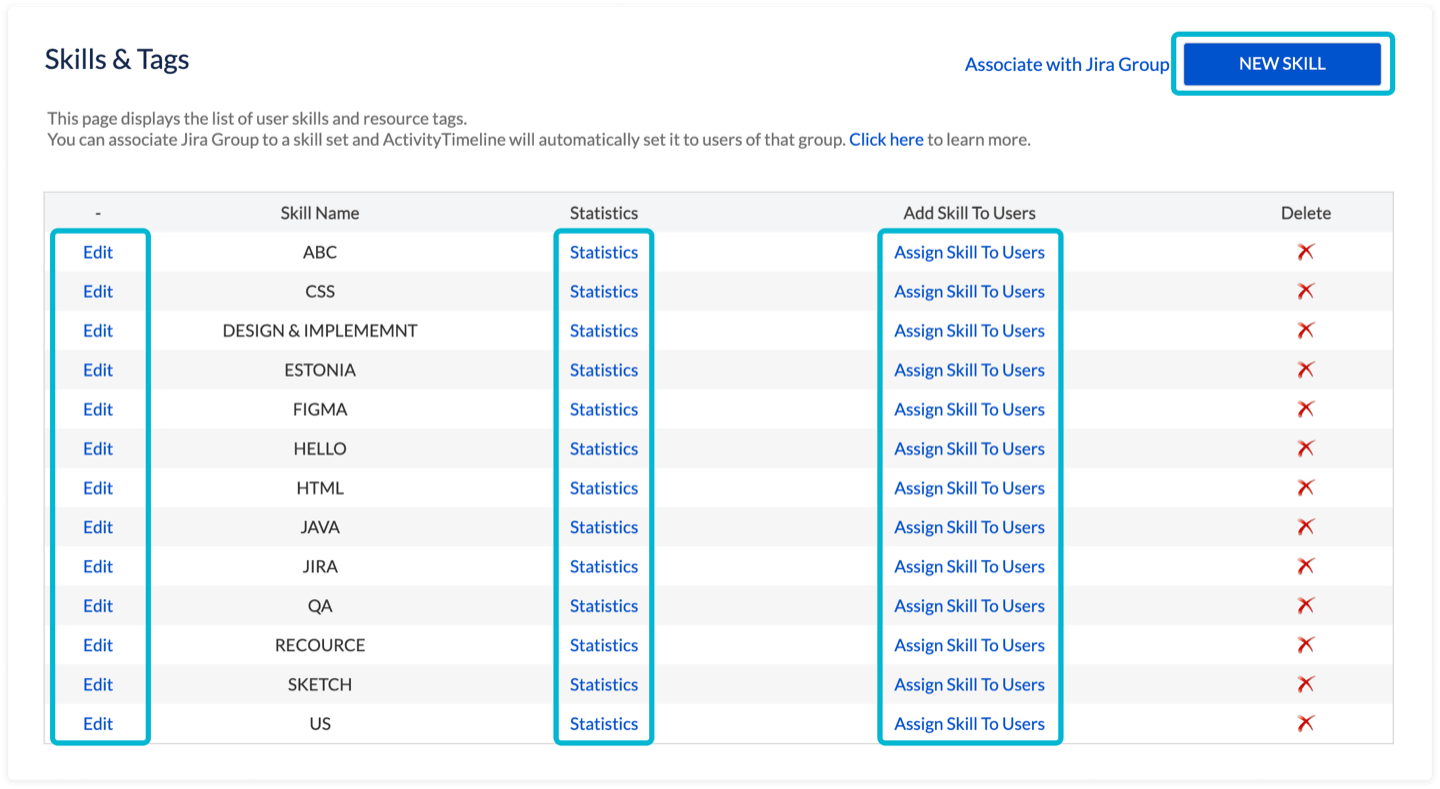Image resolution: width=1440 pixels, height=789 pixels.
Task: Follow the Click here learn more link
Action: [x=886, y=140]
